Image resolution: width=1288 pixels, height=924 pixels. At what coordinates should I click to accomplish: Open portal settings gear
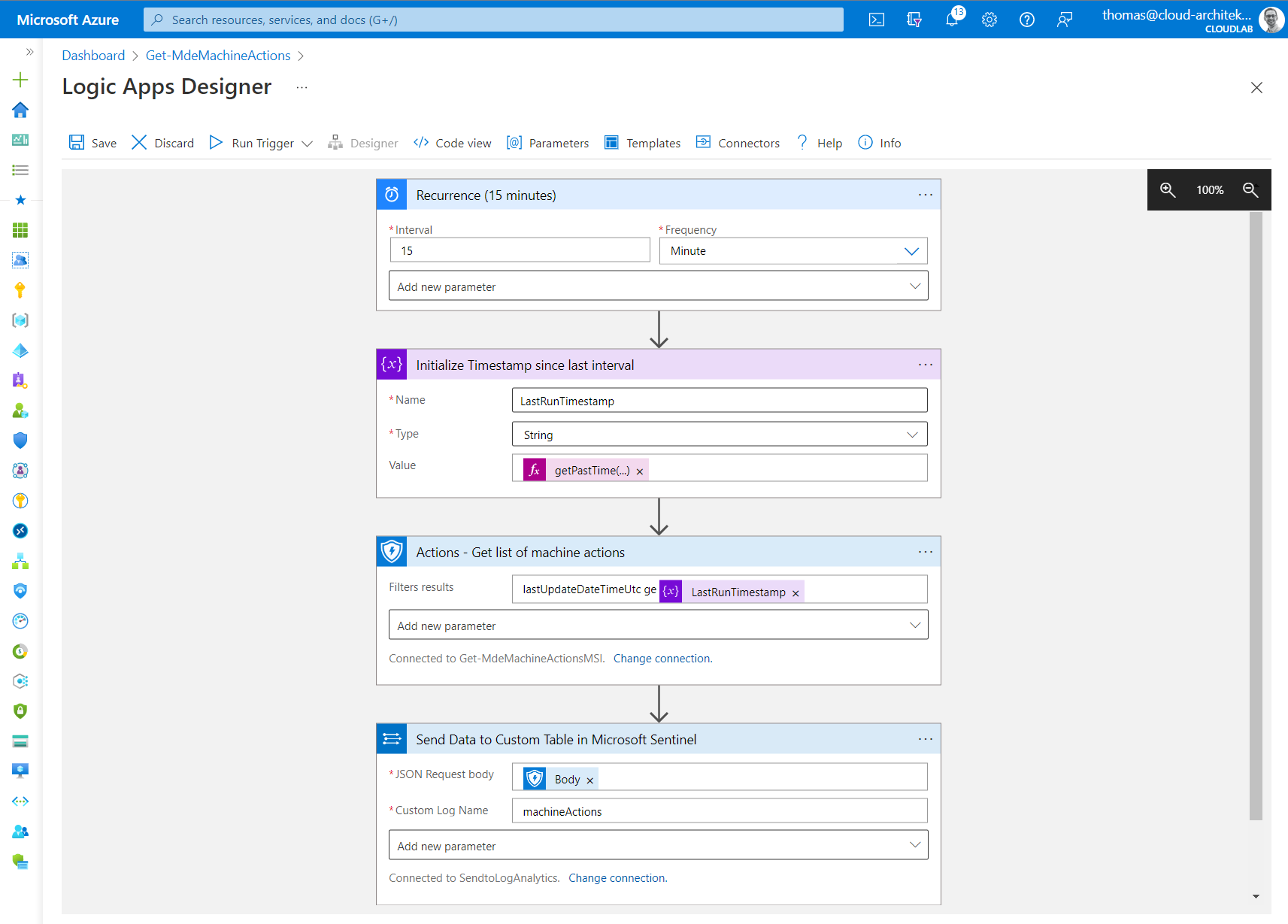click(x=989, y=20)
